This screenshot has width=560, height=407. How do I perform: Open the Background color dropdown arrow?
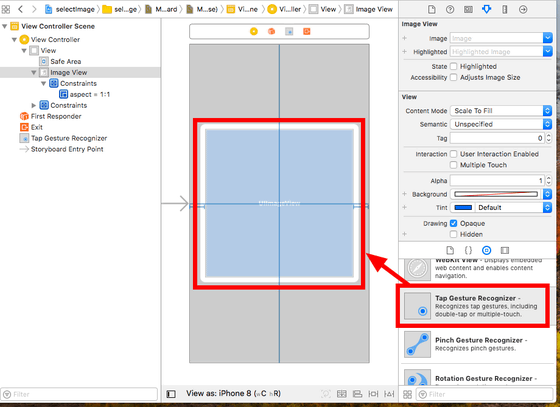[x=548, y=194]
